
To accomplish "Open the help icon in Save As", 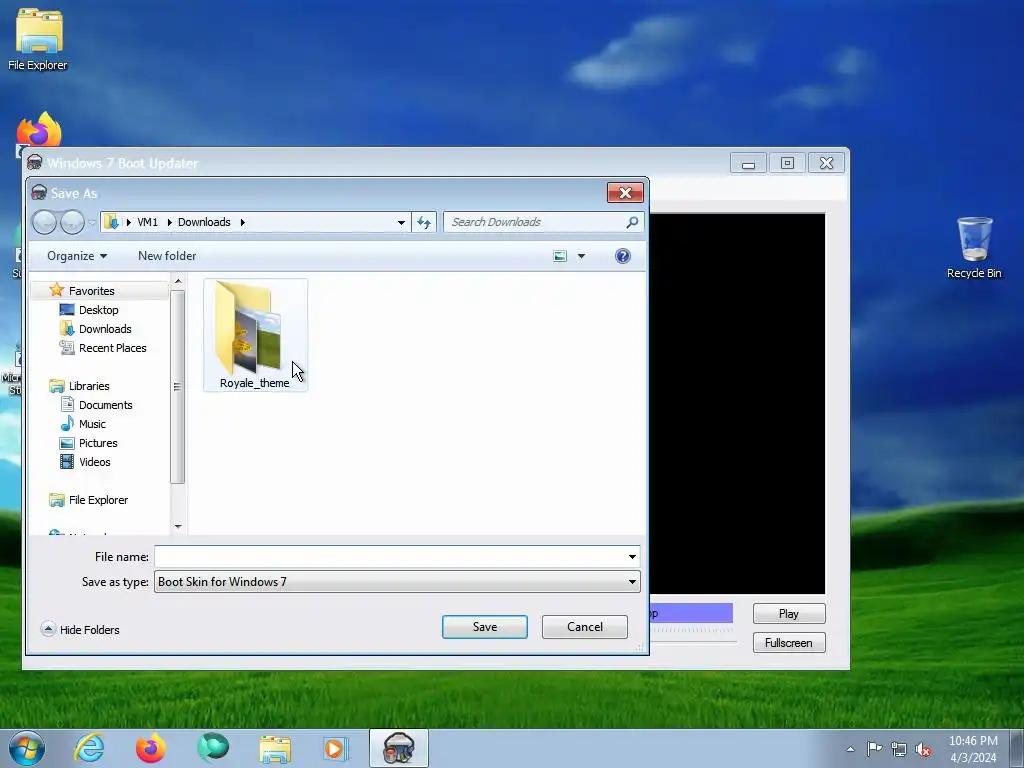I will coord(622,256).
